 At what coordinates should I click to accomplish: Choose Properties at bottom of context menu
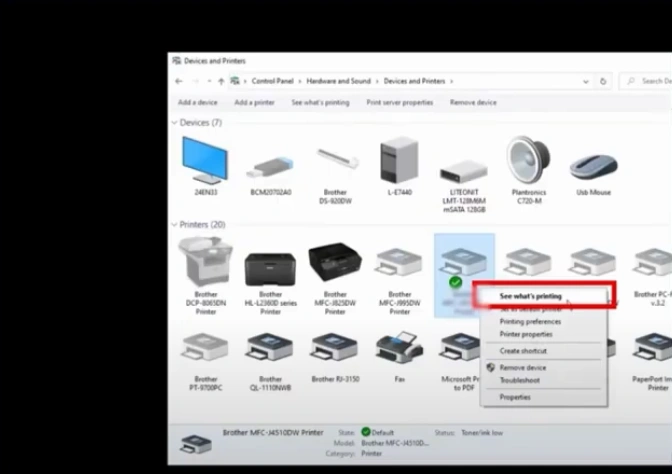[515, 397]
